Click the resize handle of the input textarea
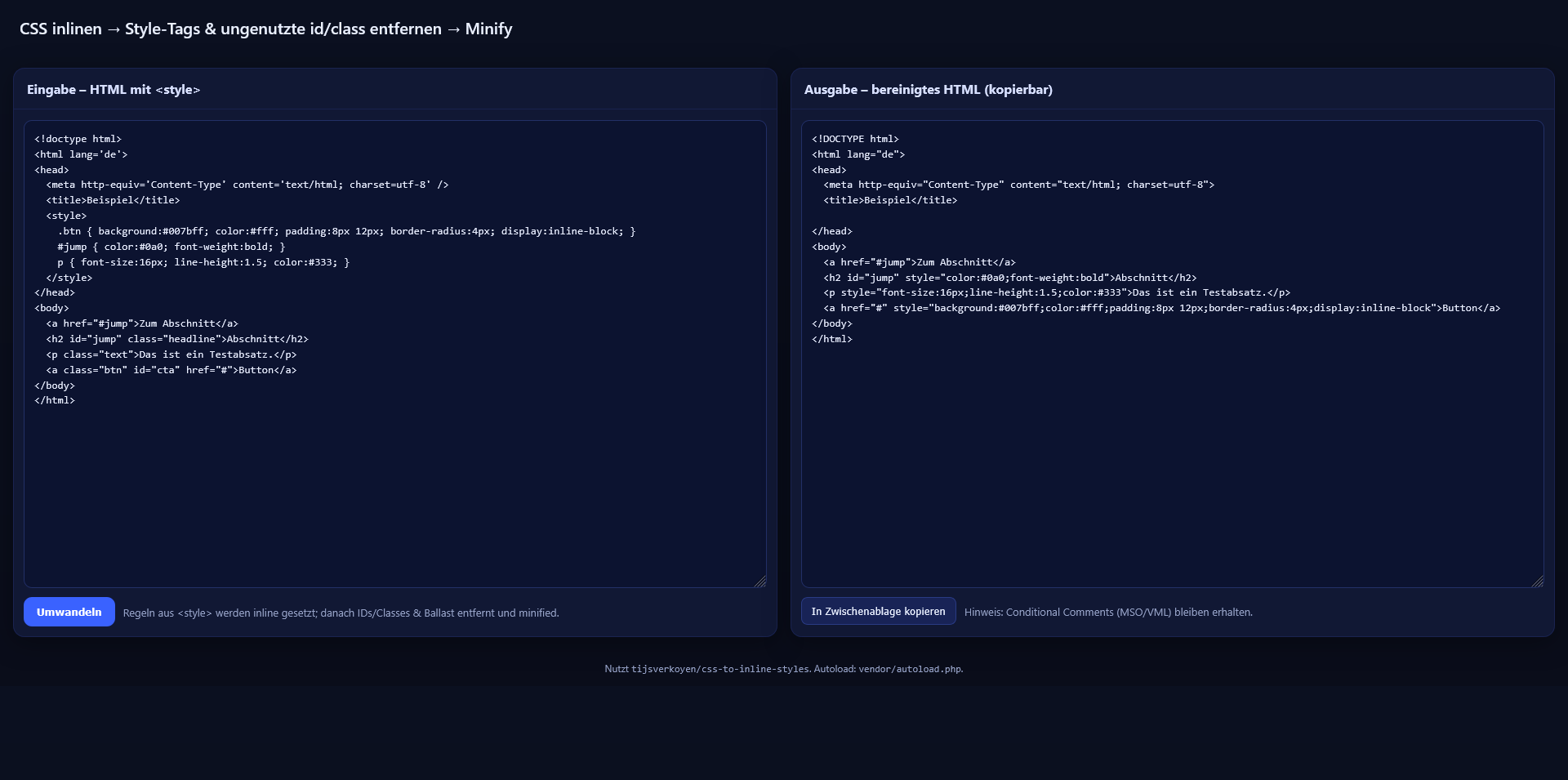1568x780 pixels. [760, 581]
